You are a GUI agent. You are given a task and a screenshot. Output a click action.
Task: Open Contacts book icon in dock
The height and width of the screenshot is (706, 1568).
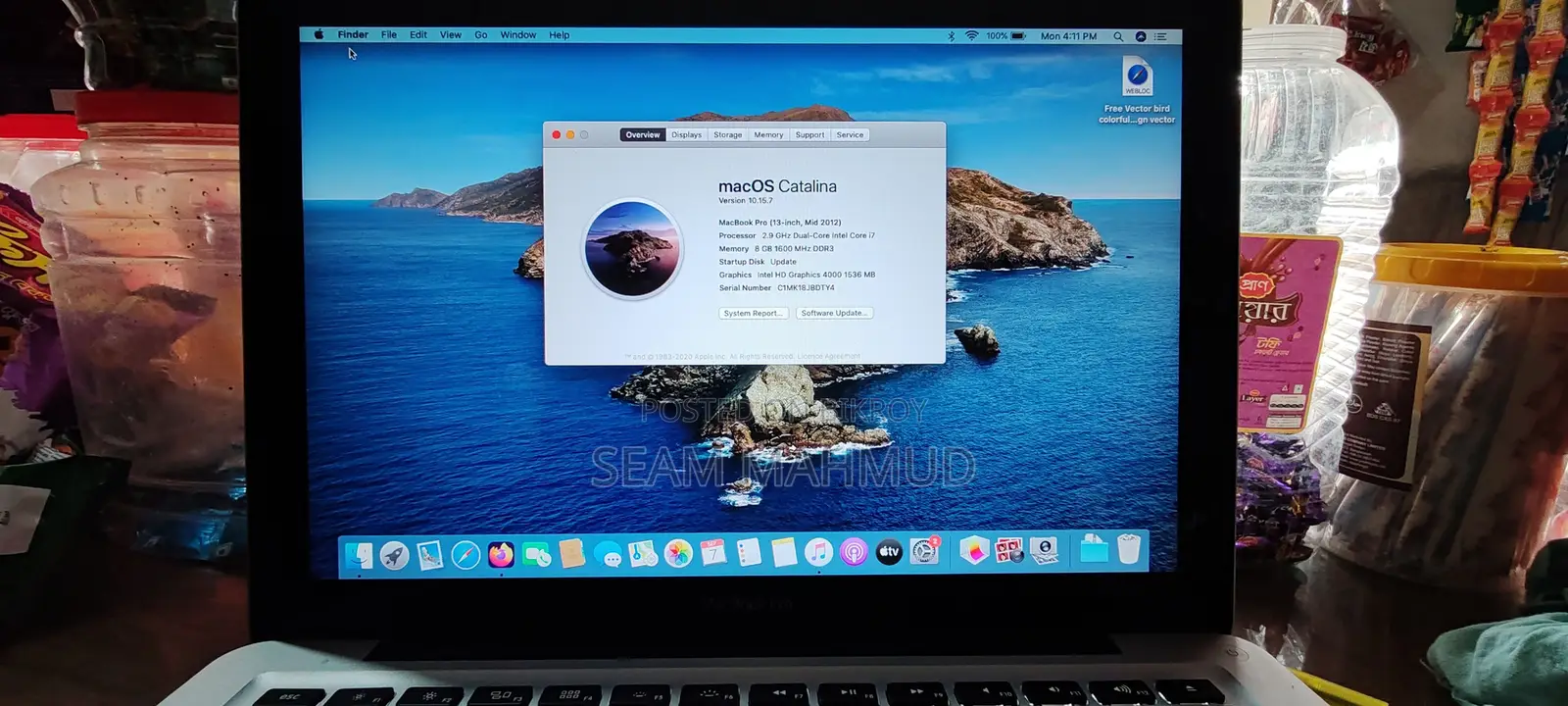tap(572, 554)
